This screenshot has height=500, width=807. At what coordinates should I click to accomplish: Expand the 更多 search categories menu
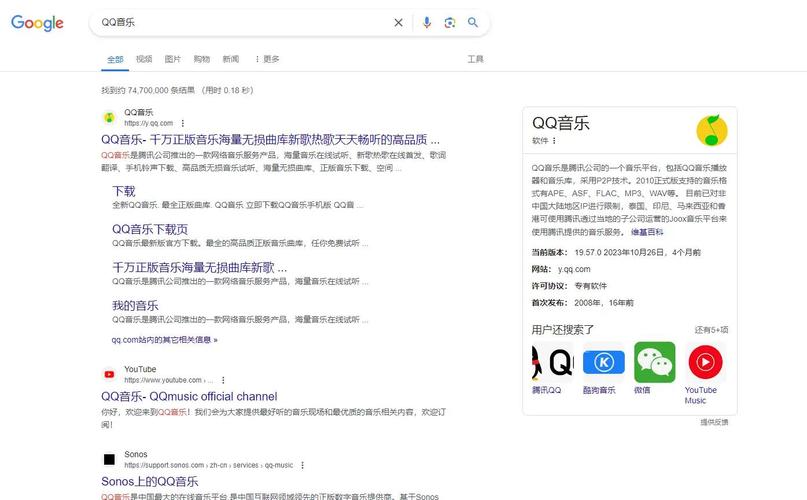267,59
